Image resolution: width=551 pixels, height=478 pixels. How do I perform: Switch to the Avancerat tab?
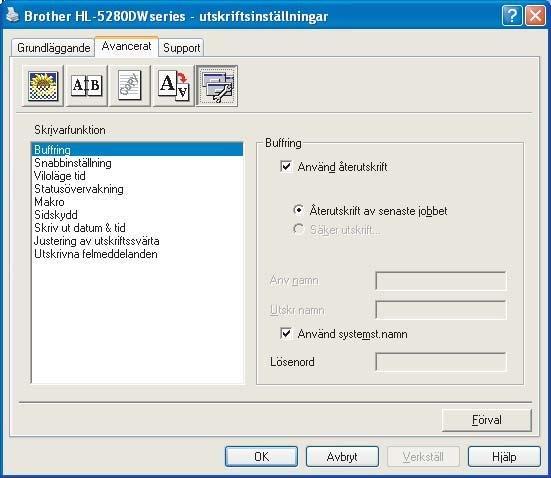(127, 46)
